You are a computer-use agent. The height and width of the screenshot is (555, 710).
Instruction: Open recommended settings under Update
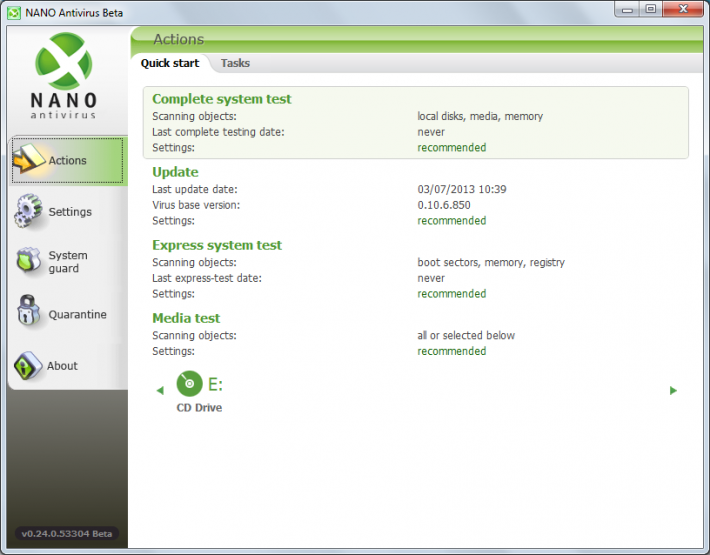point(451,220)
